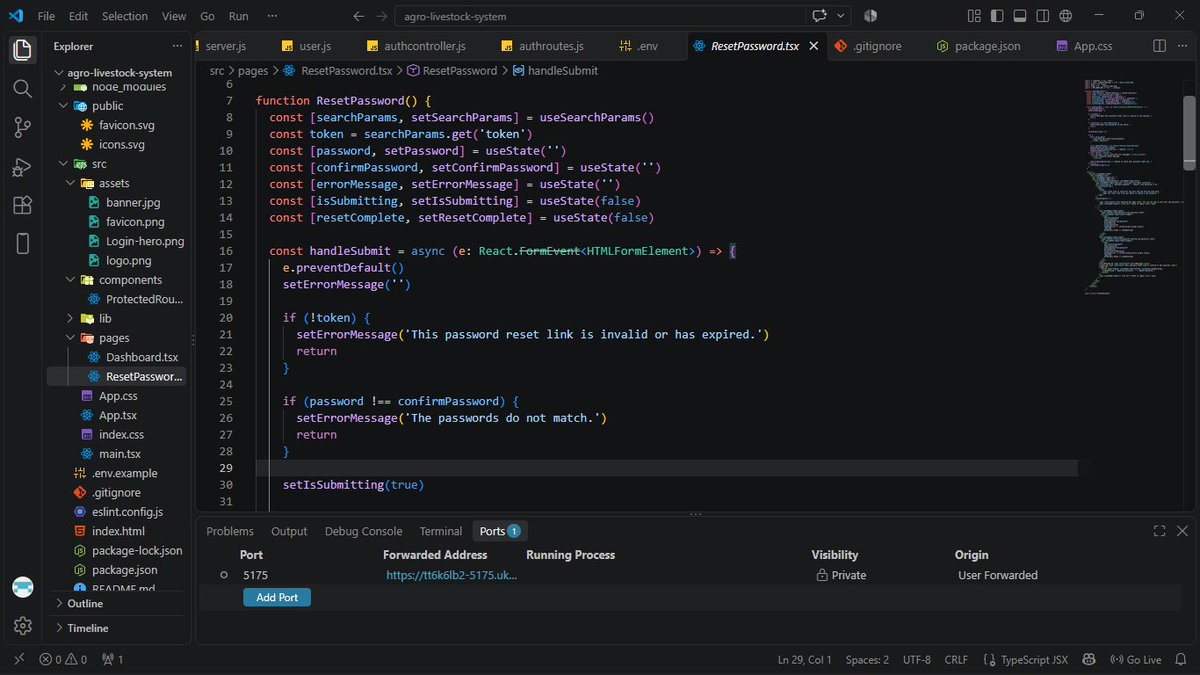Open the Accounts avatar menu
The width and height of the screenshot is (1200, 675).
(22, 587)
